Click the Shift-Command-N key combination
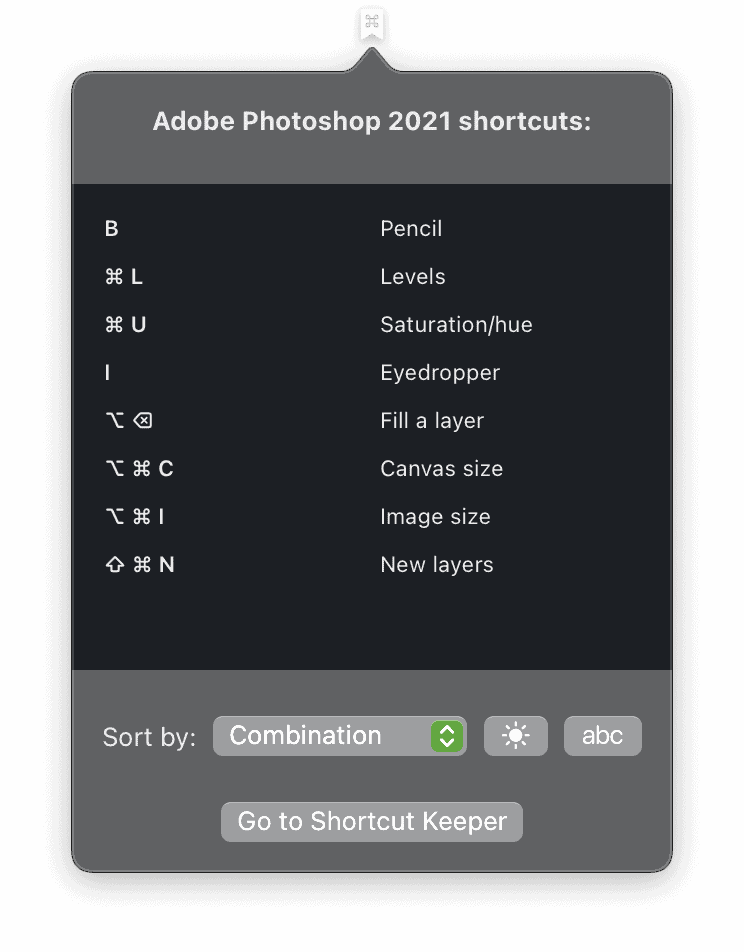This screenshot has height=952, width=744. click(x=139, y=564)
